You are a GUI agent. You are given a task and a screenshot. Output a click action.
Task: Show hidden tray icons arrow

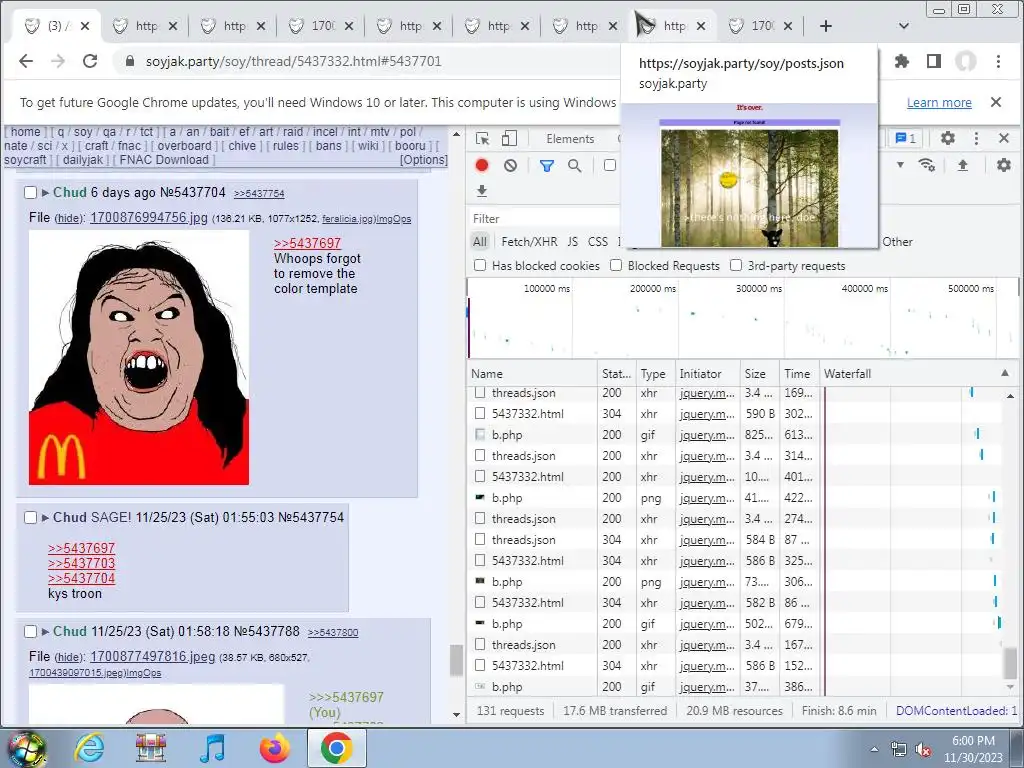tap(874, 749)
